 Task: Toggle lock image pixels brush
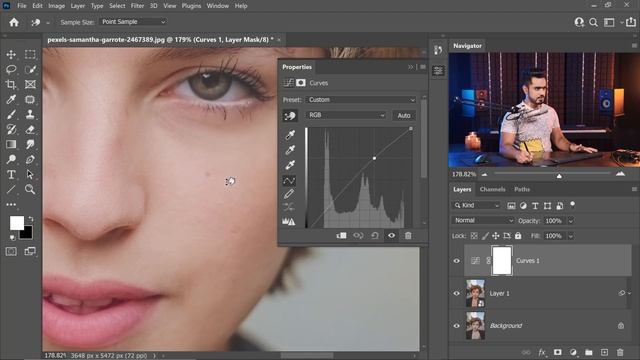click(485, 236)
